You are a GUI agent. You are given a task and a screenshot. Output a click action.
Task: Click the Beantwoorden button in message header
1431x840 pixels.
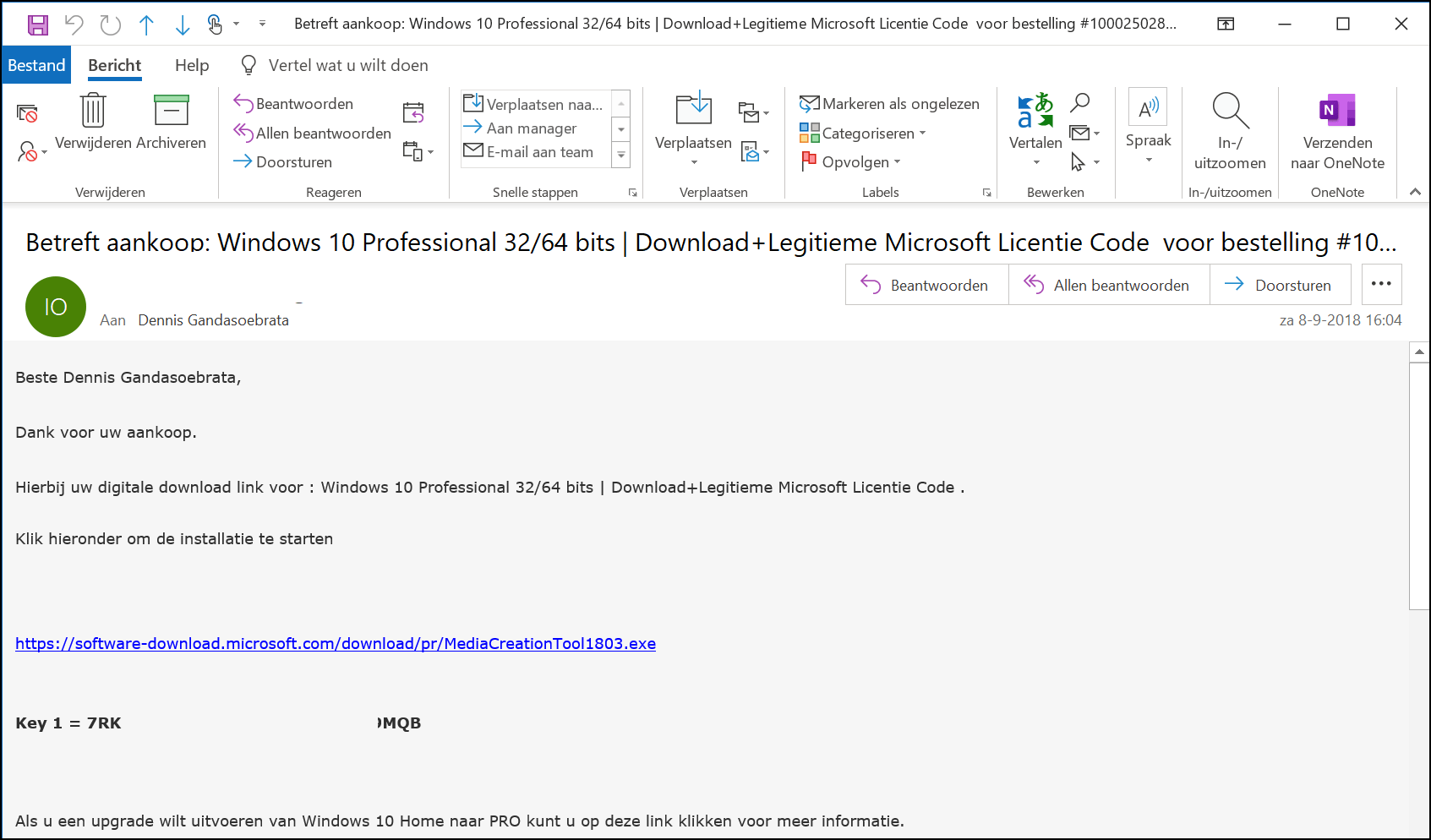[x=926, y=285]
